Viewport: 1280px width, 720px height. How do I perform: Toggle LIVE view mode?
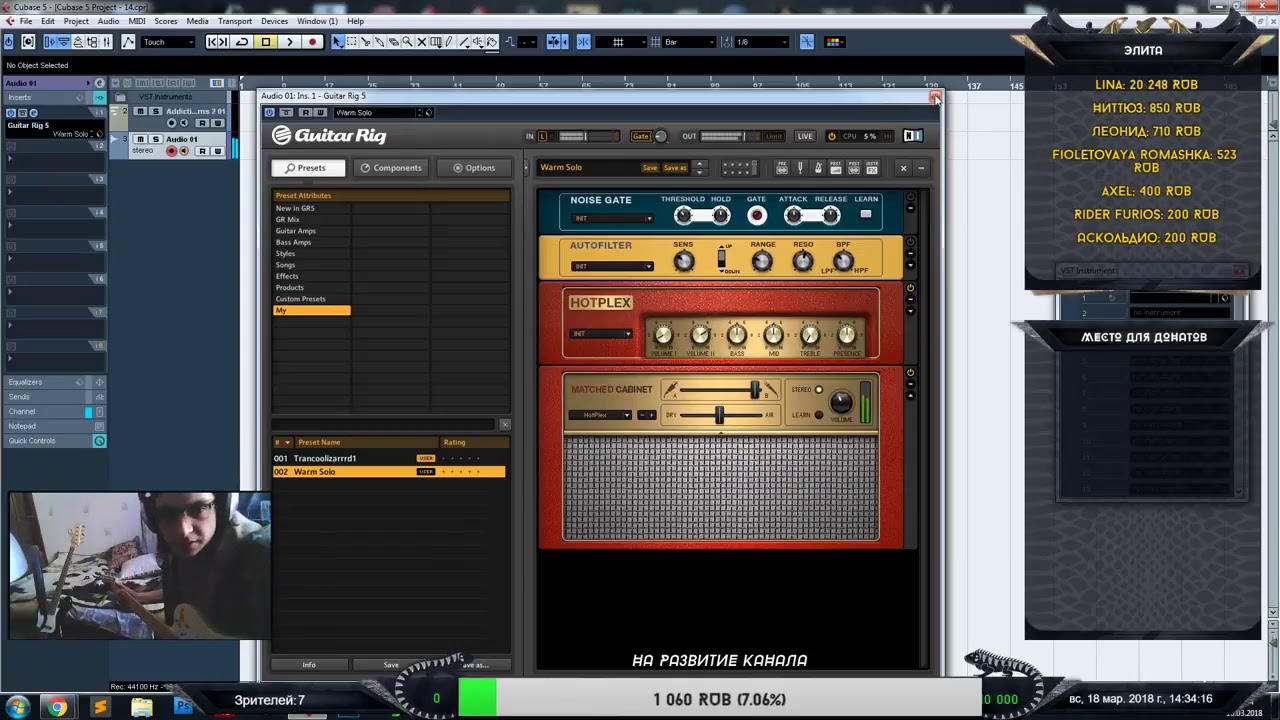(x=805, y=136)
